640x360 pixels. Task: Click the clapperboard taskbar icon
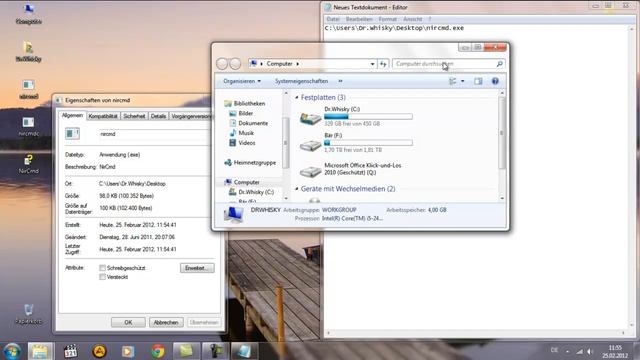(x=70, y=351)
